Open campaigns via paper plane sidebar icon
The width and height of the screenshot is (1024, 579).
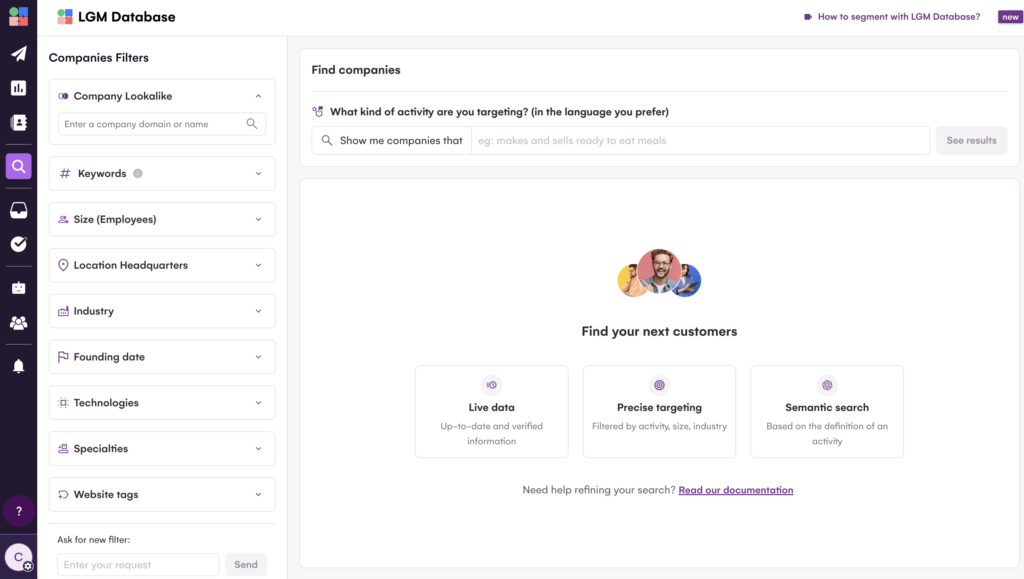[18, 54]
